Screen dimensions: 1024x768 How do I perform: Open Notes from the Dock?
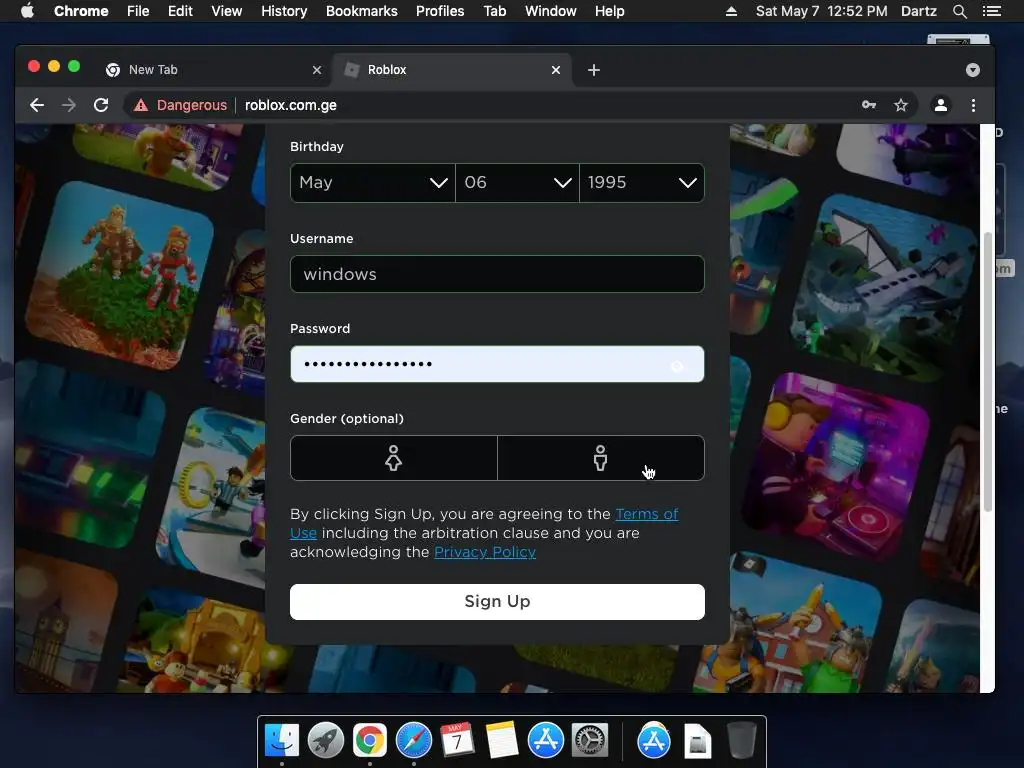point(502,740)
